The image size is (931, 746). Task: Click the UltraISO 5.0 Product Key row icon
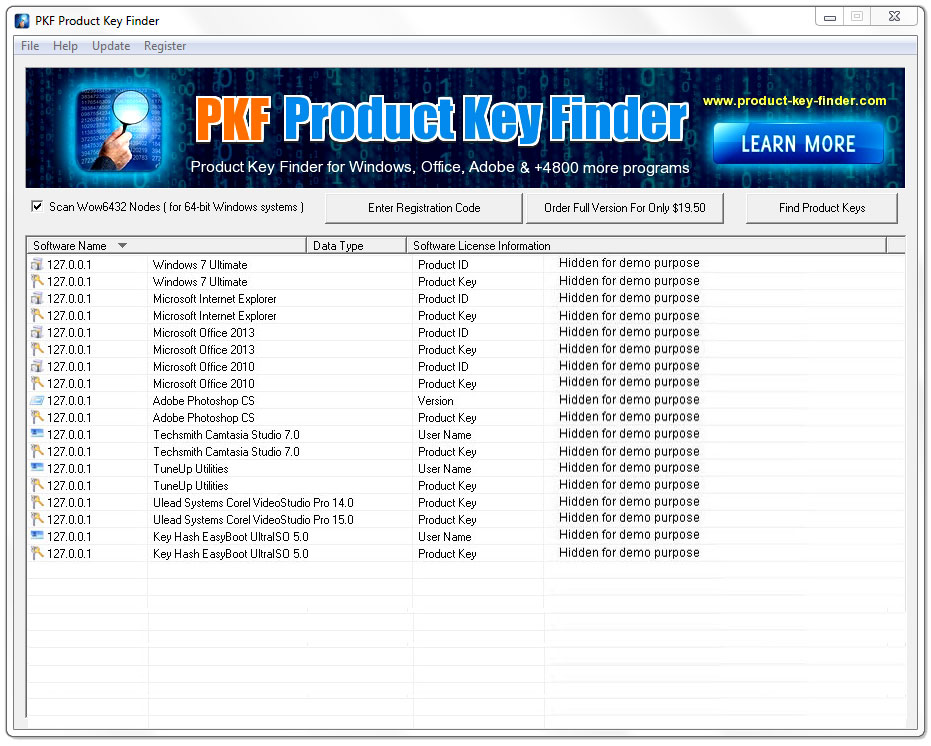pos(37,554)
